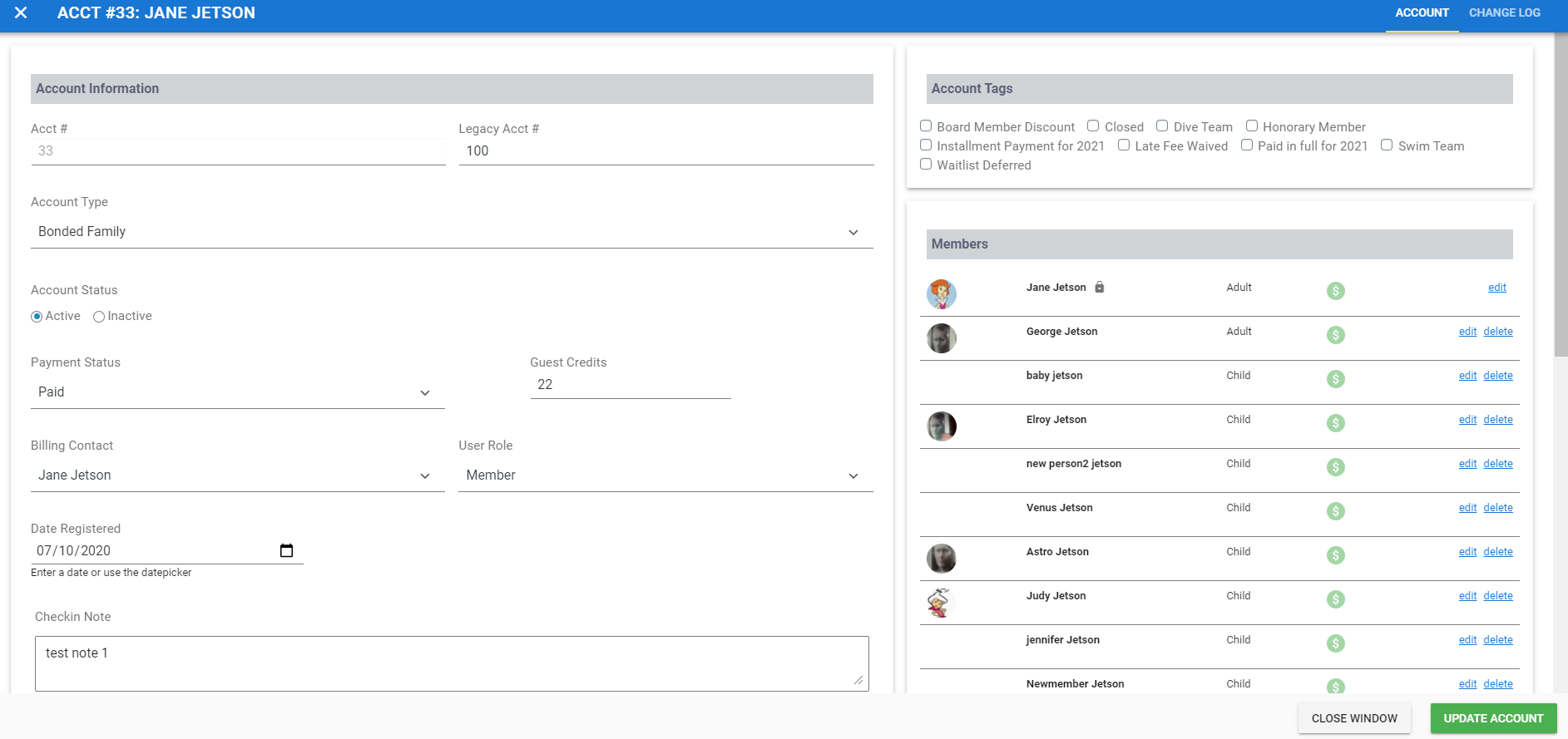This screenshot has width=1568, height=739.
Task: Click edit link for baby jetson
Action: click(1467, 376)
